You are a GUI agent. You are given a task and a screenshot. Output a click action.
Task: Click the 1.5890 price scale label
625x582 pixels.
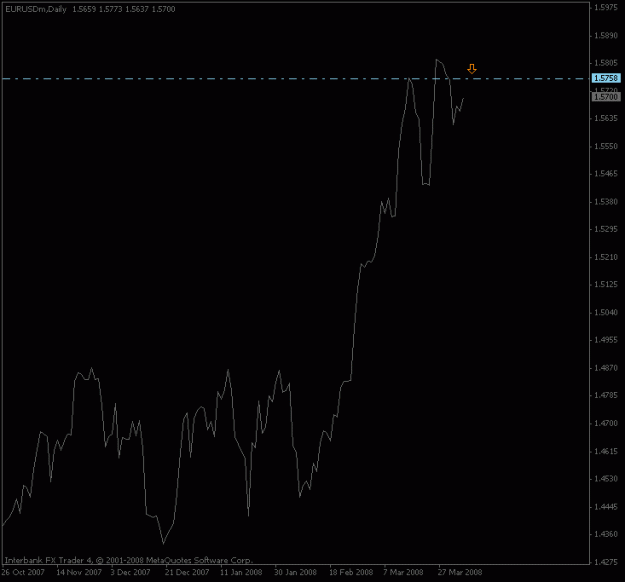606,35
